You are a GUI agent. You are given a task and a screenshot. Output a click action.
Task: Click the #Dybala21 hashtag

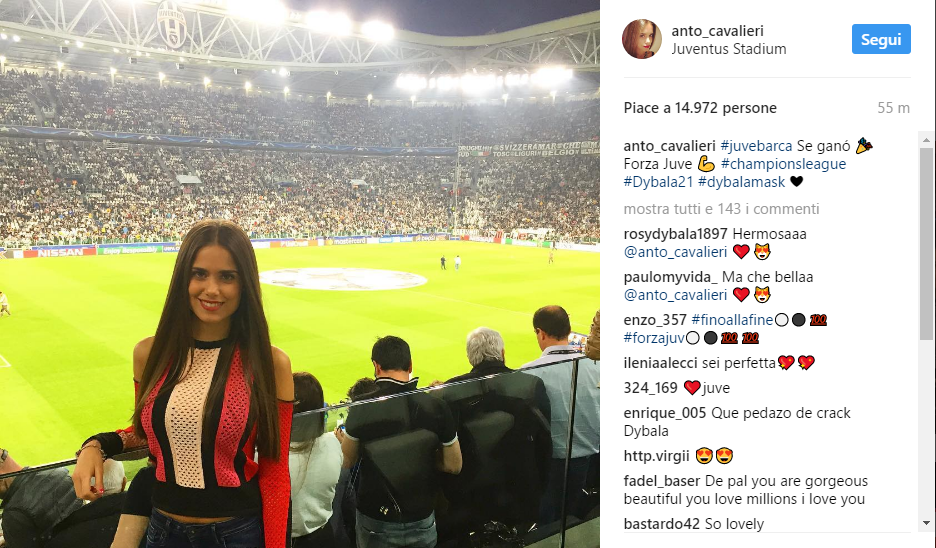click(658, 182)
